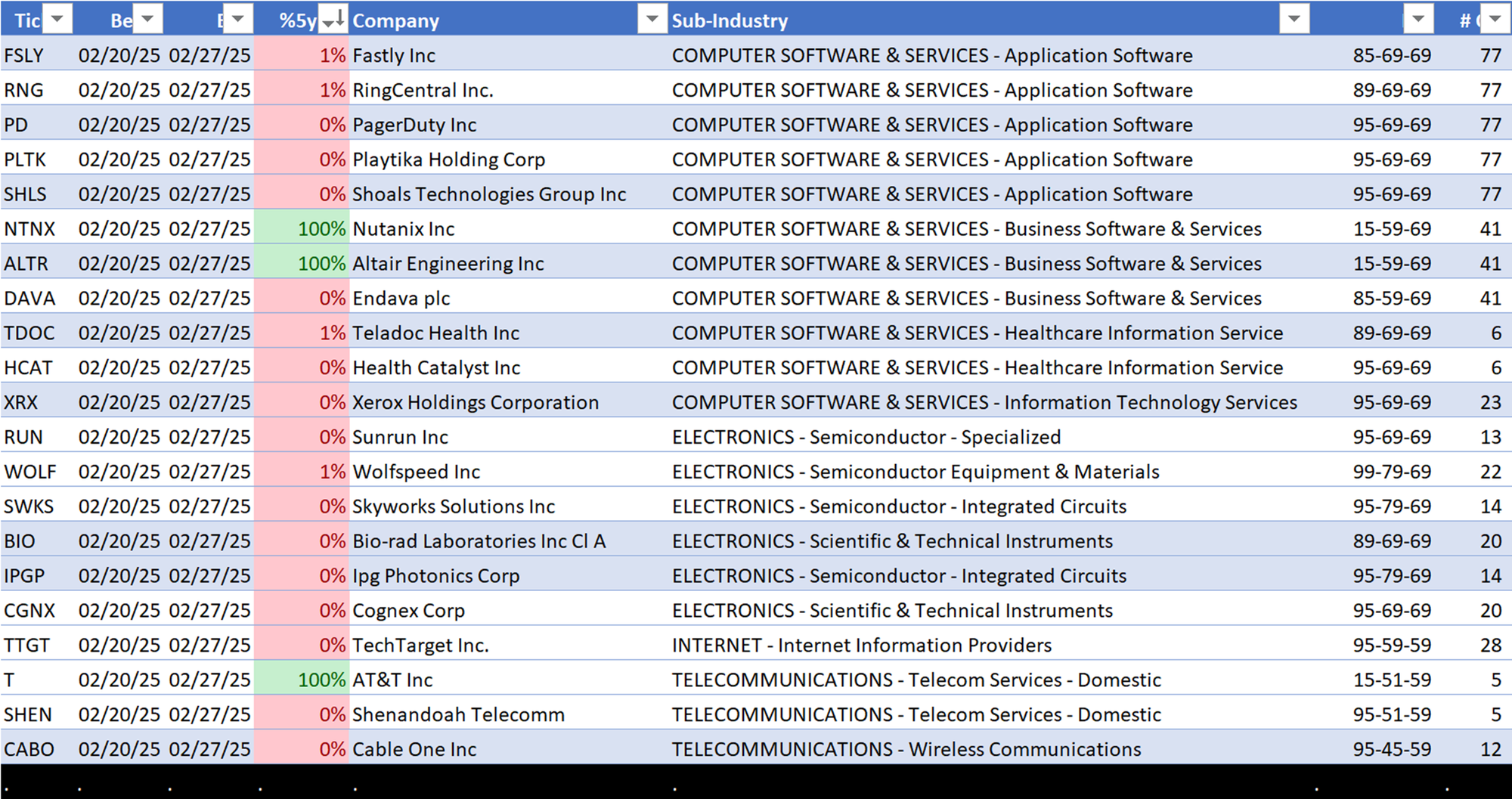
Task: Select the Altair Engineering Inc cell
Action: click(x=509, y=264)
